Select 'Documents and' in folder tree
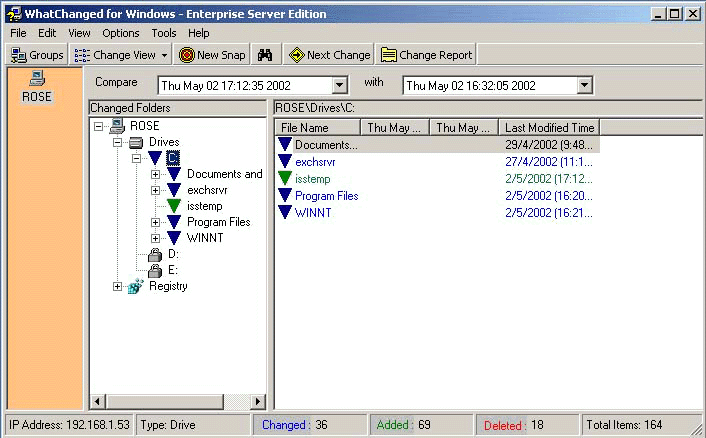 coord(225,174)
